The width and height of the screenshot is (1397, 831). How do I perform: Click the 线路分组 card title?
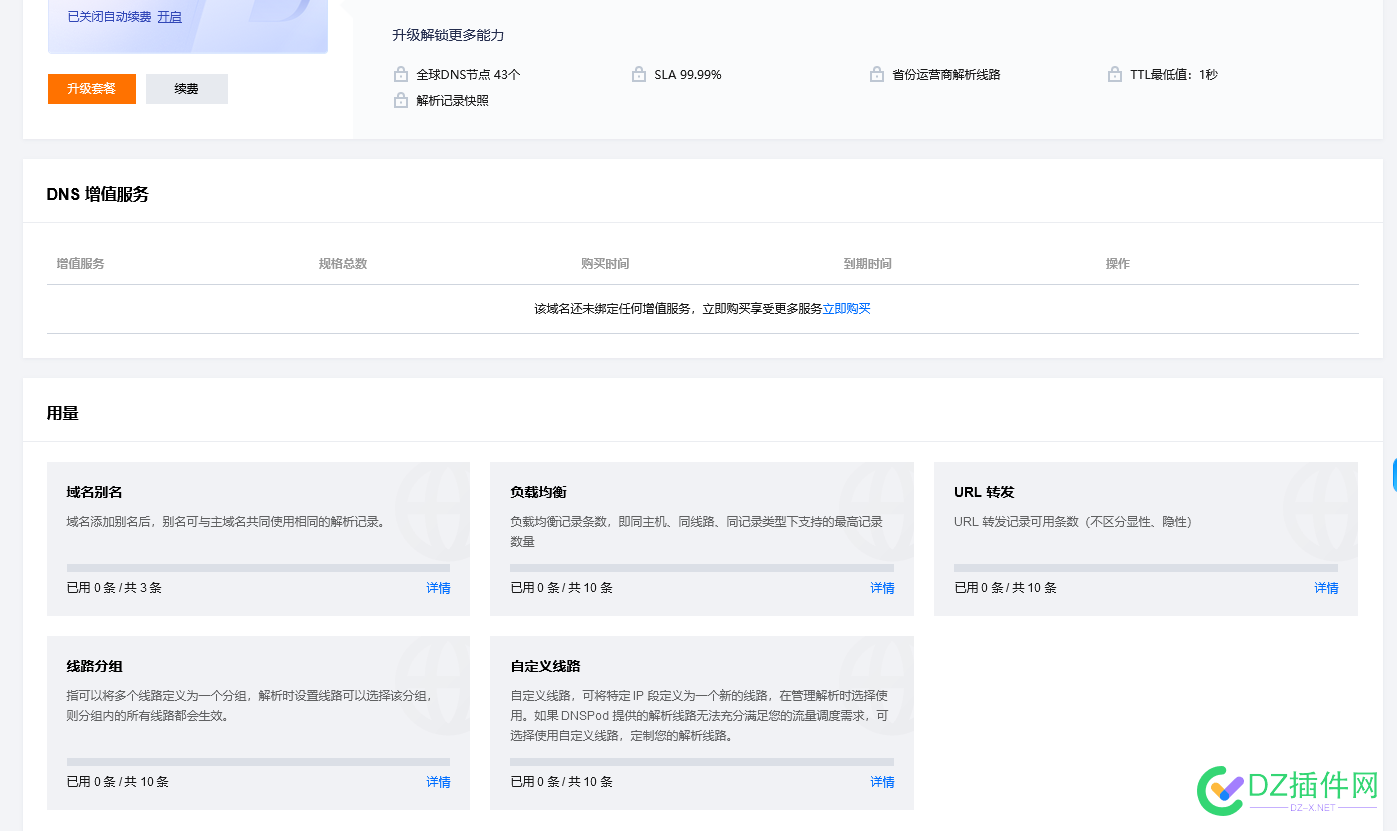[95, 667]
